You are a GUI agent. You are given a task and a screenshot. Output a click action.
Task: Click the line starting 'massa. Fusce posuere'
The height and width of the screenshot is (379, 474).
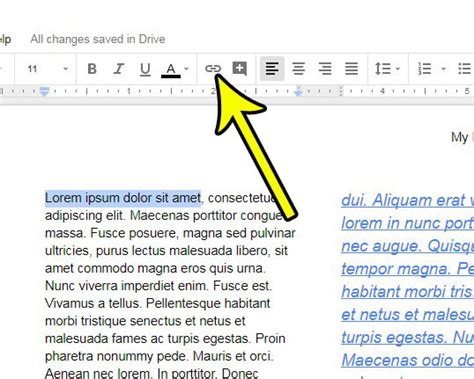170,233
